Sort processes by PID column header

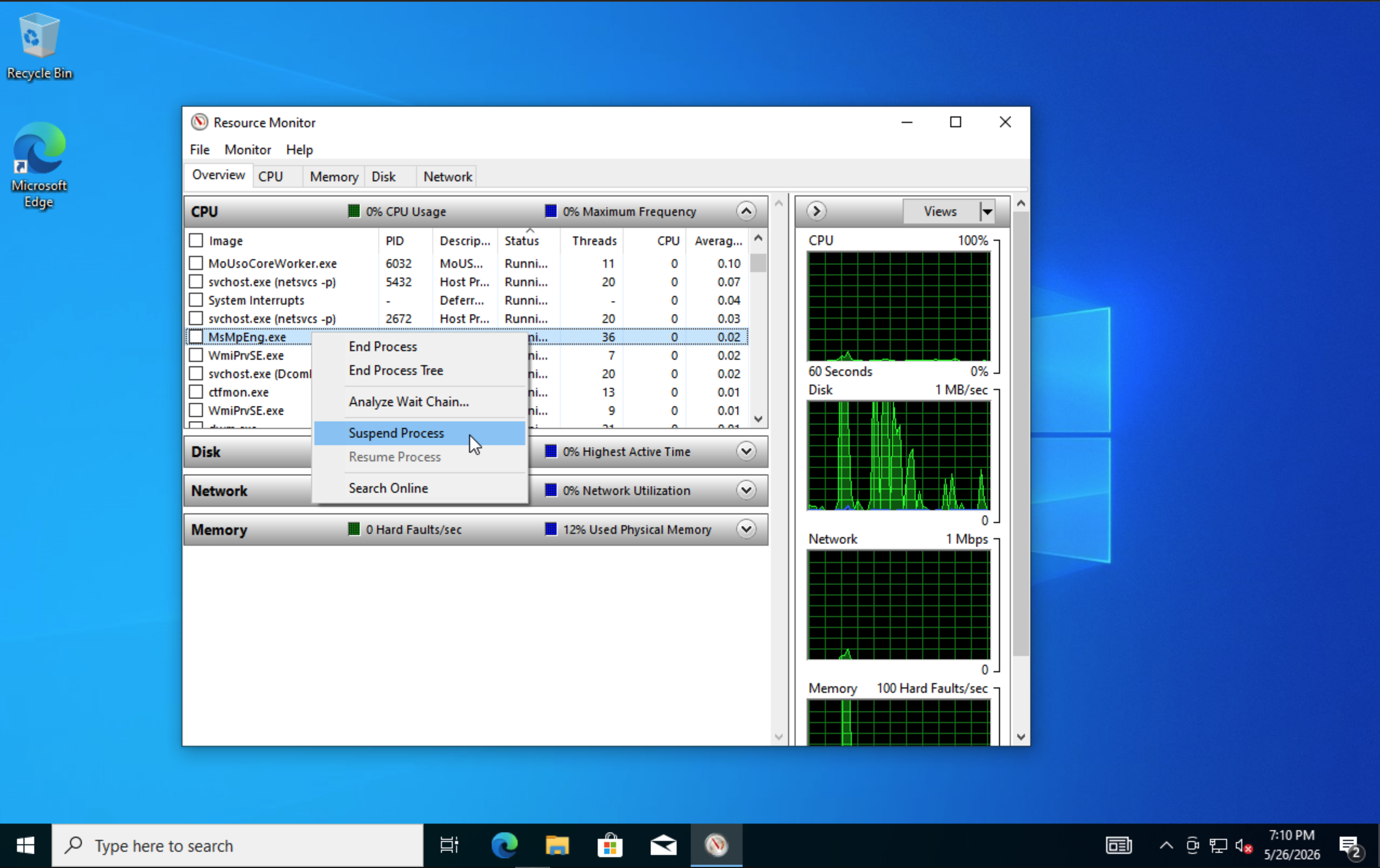point(405,241)
